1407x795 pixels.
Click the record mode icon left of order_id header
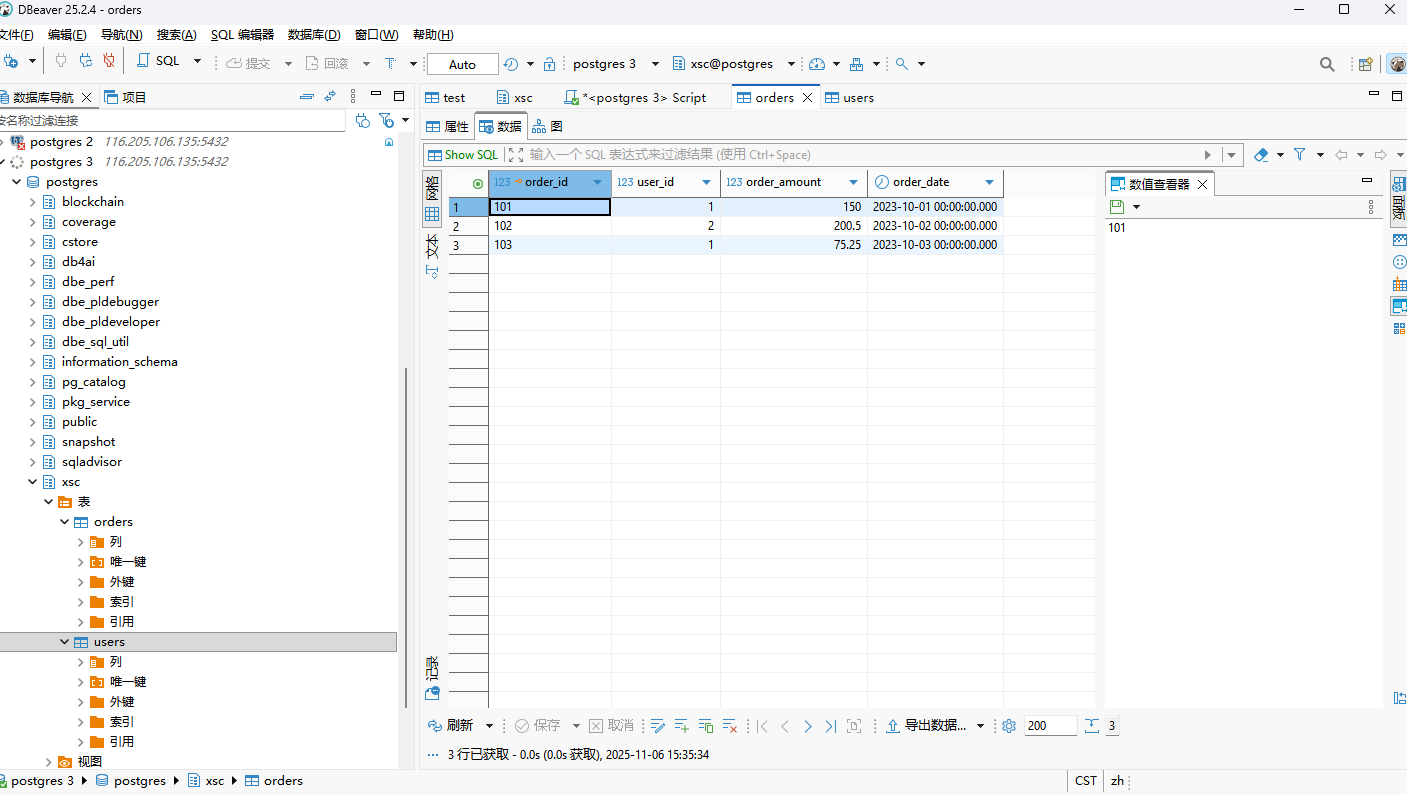point(477,183)
